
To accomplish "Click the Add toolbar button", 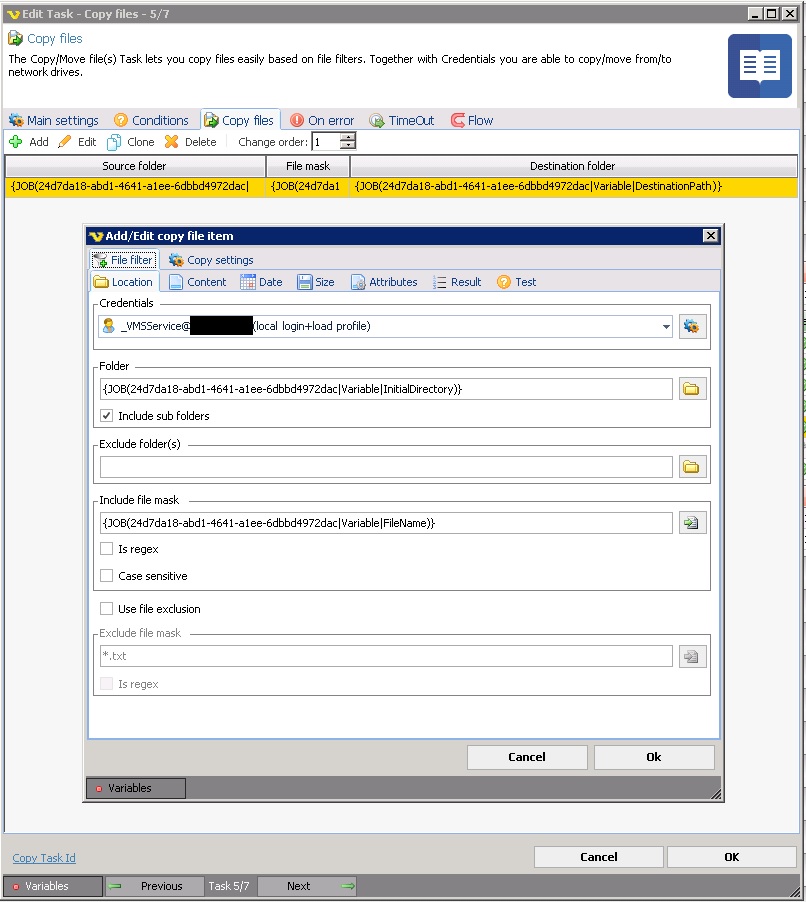I will coord(28,142).
